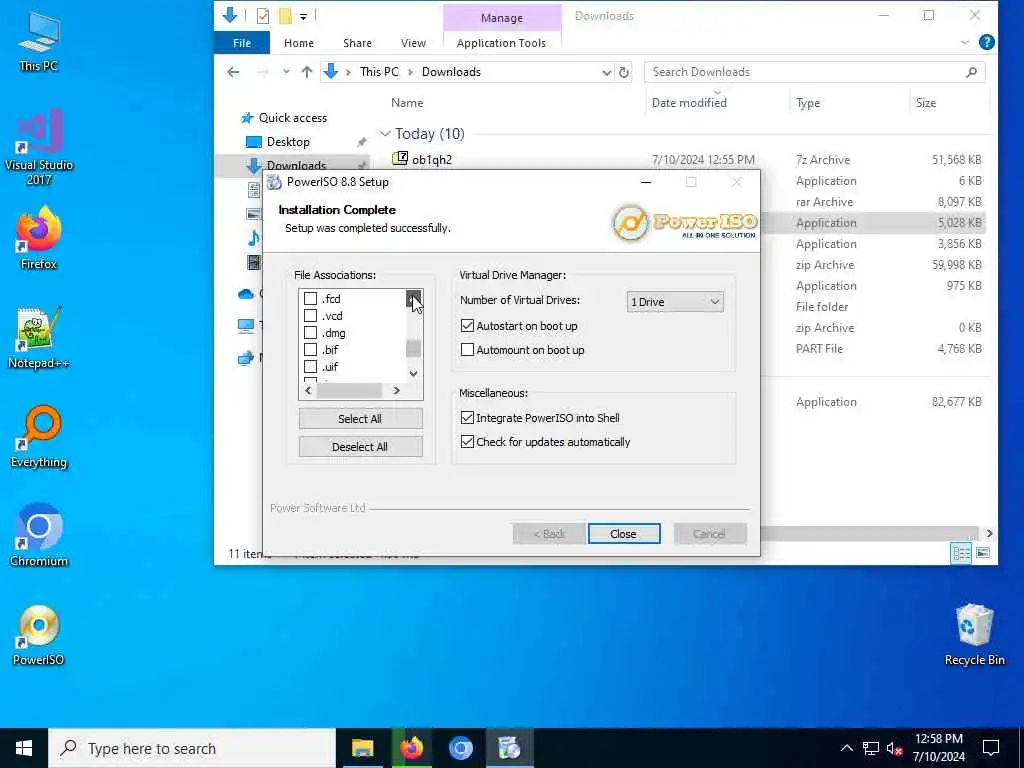Click the taskbar search box

[x=192, y=748]
